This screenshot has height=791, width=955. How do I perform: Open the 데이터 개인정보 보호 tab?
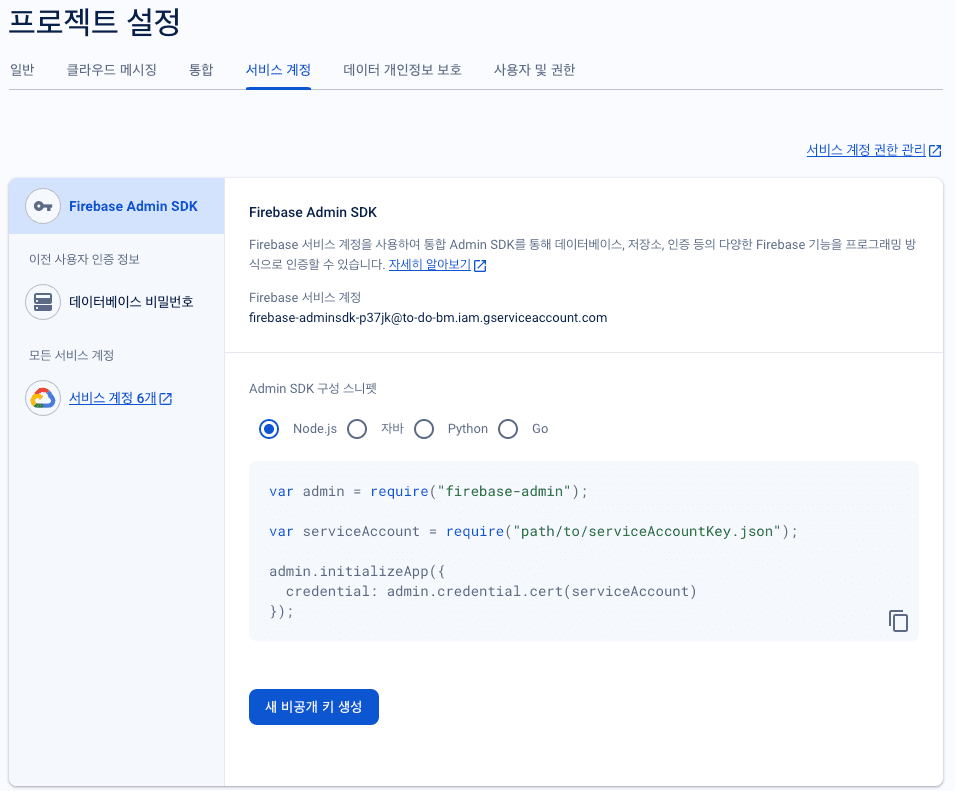(403, 70)
